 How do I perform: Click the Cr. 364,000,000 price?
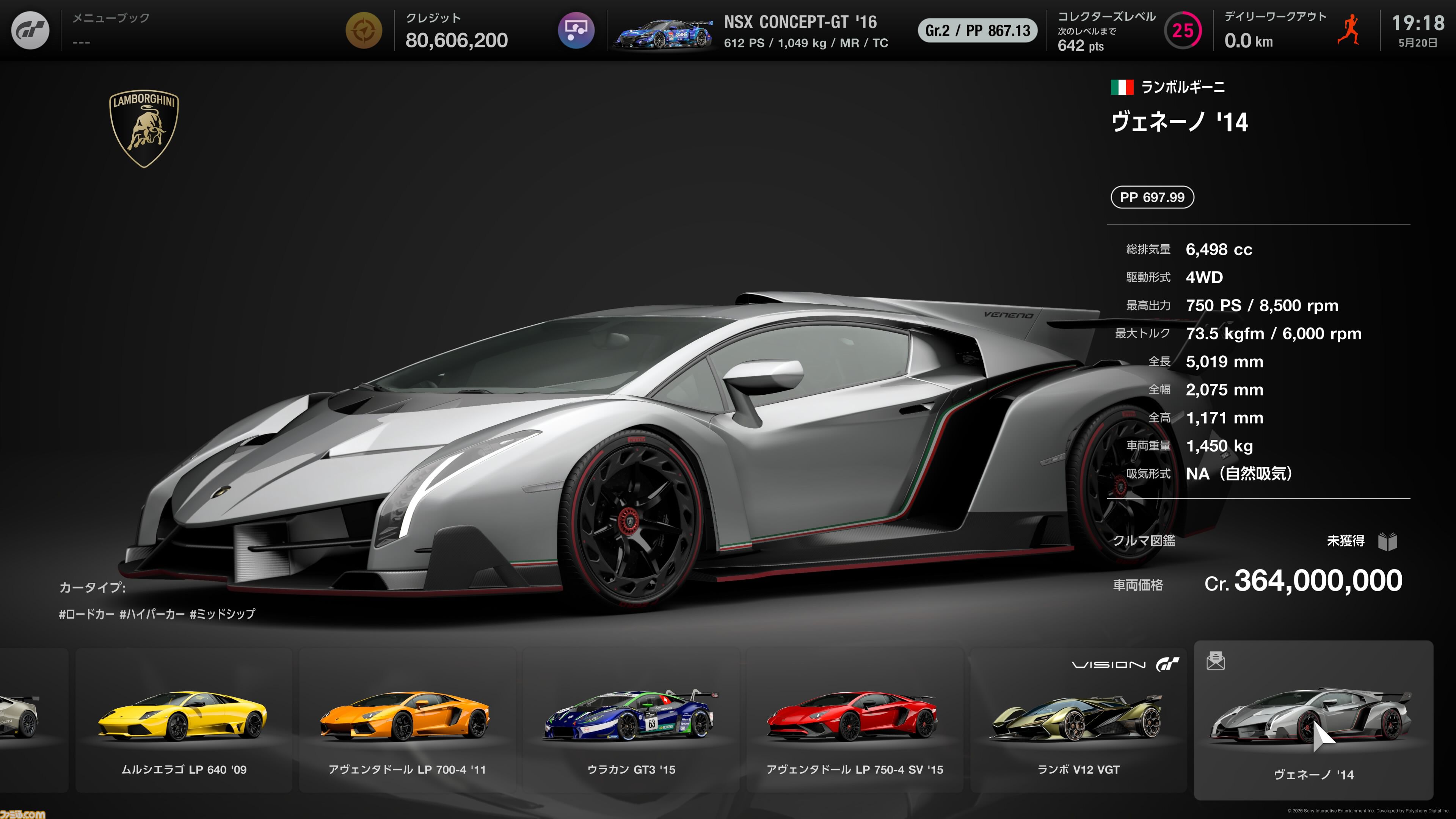[x=1303, y=581]
